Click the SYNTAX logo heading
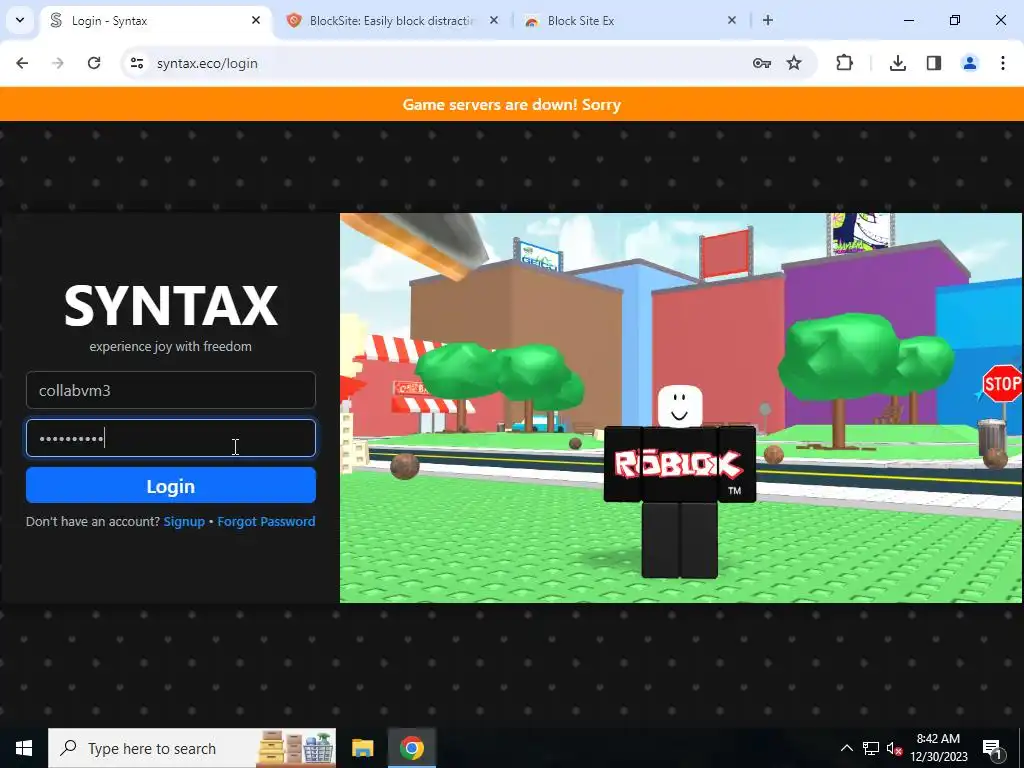Viewport: 1024px width, 768px height. [171, 306]
